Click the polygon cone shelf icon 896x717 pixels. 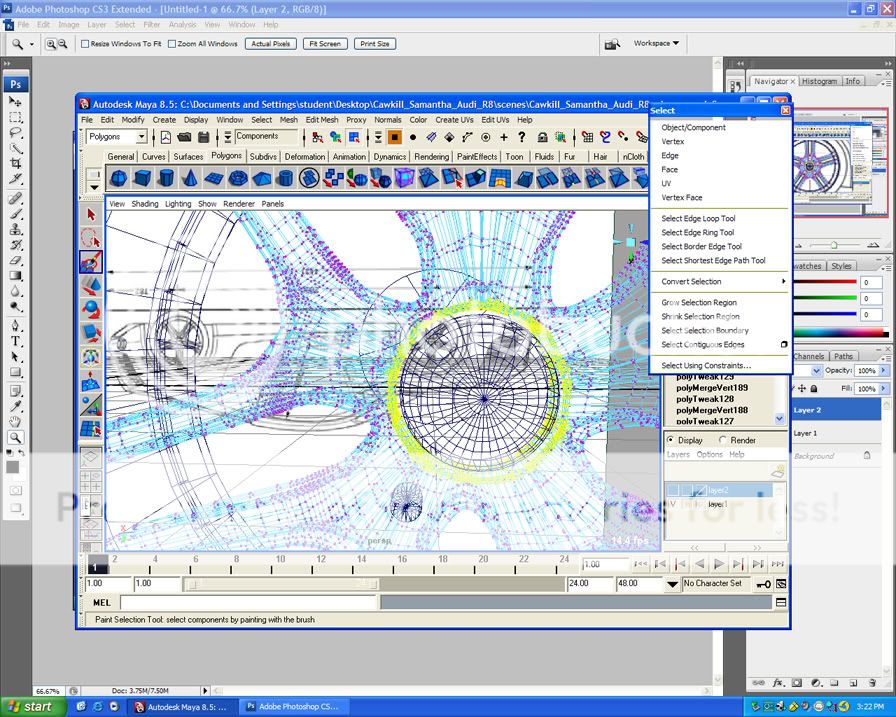pos(190,178)
